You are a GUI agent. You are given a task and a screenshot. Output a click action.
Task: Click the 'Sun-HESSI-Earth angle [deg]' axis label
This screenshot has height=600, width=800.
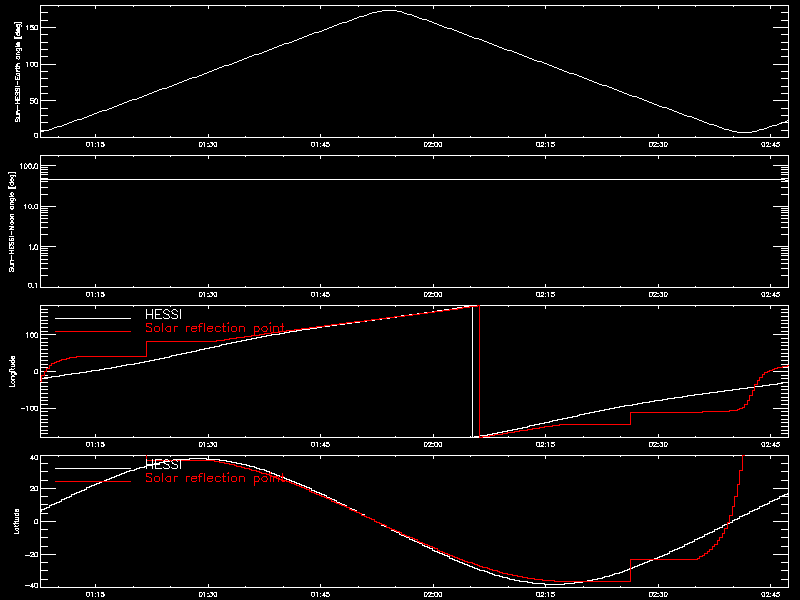point(18,72)
